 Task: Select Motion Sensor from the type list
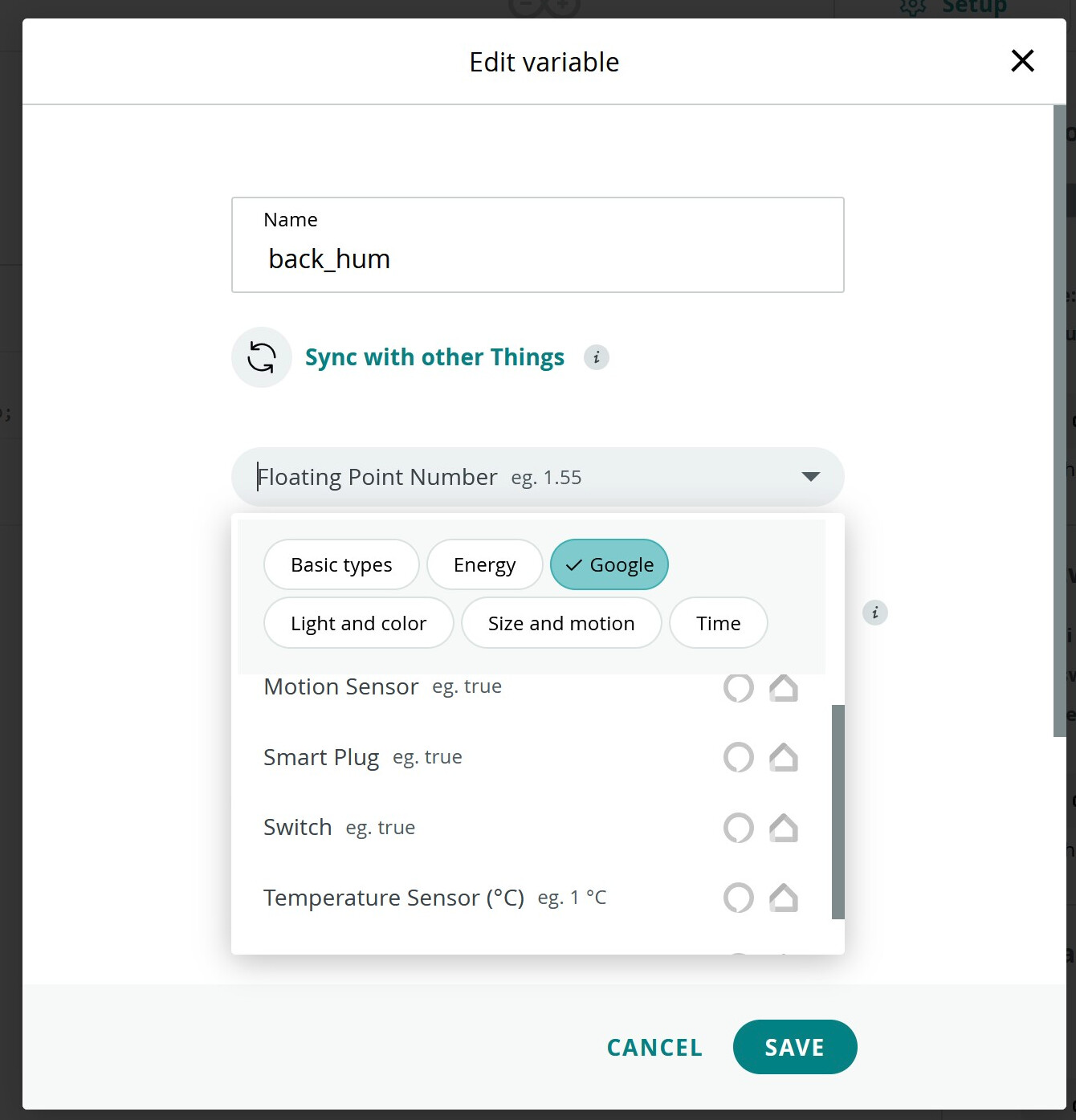(x=340, y=686)
